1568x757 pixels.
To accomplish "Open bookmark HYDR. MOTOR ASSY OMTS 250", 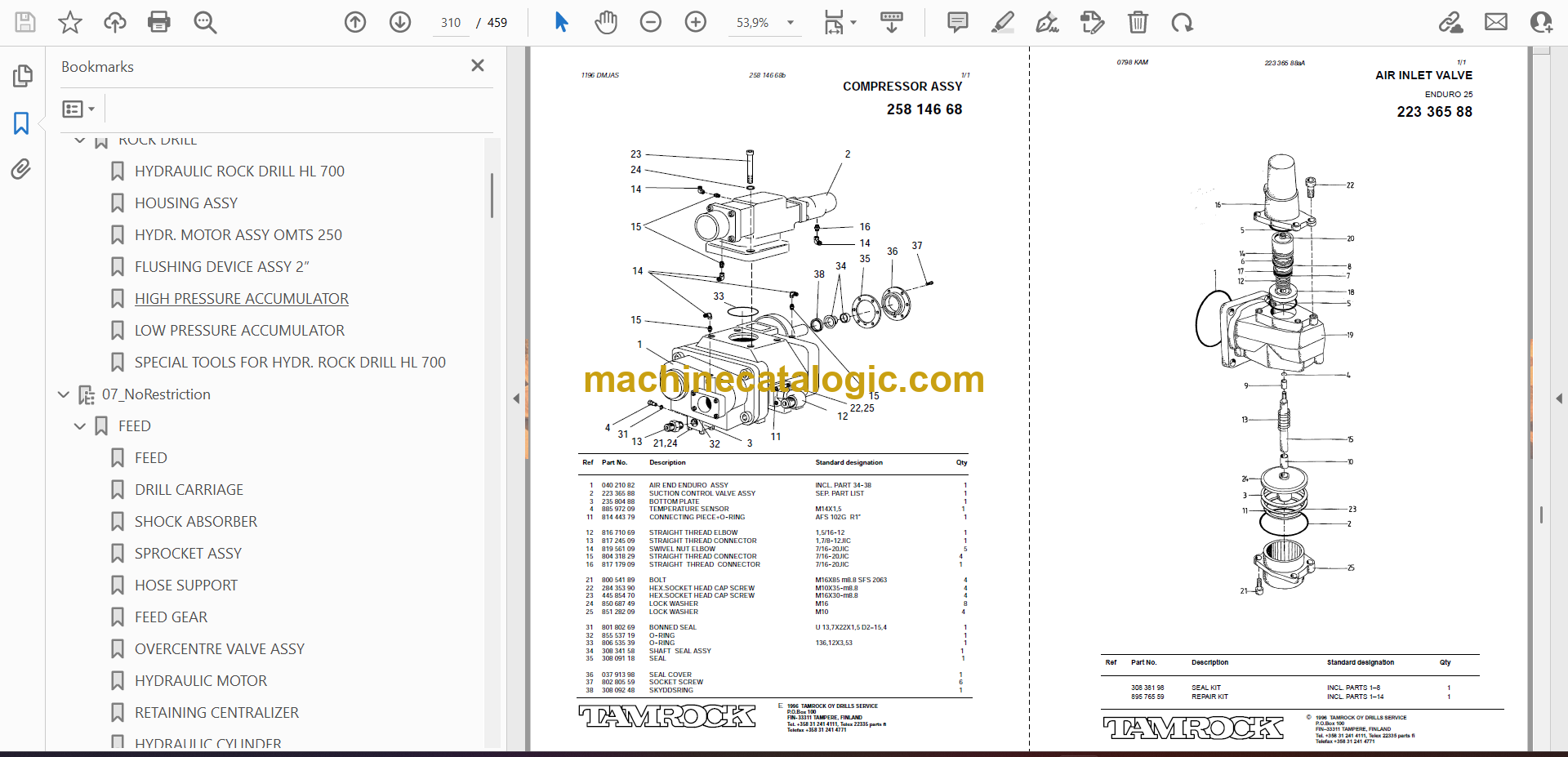I will click(238, 235).
